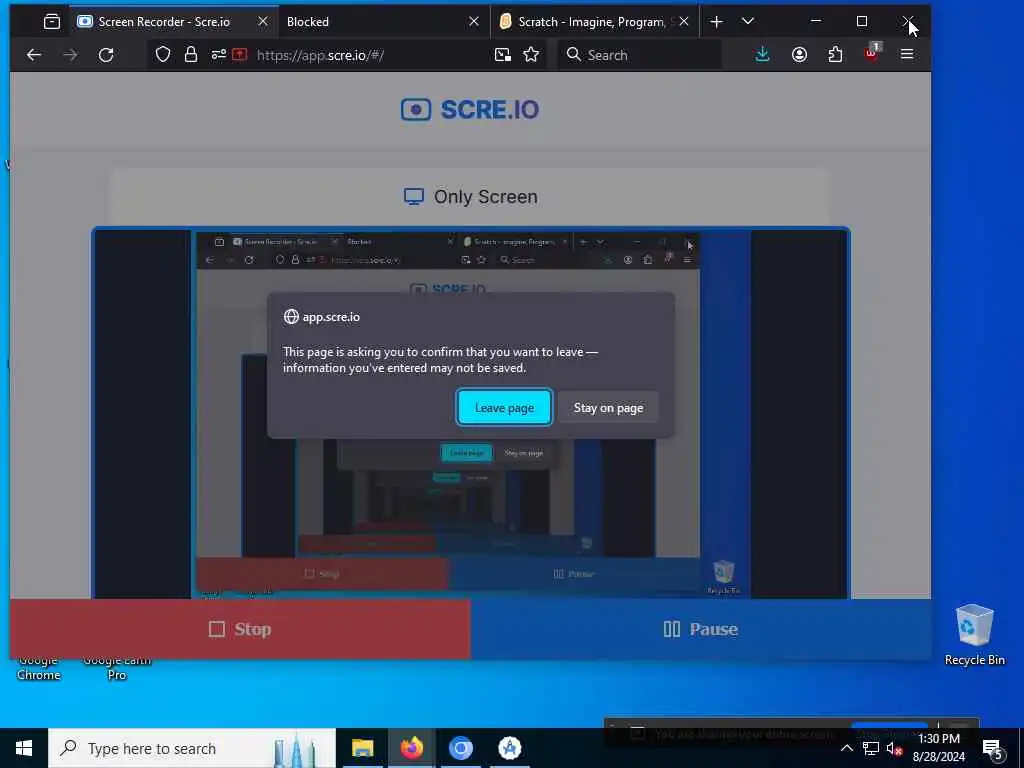This screenshot has height=768, width=1024.
Task: Open picture-in-picture icon in address bar
Action: click(502, 55)
